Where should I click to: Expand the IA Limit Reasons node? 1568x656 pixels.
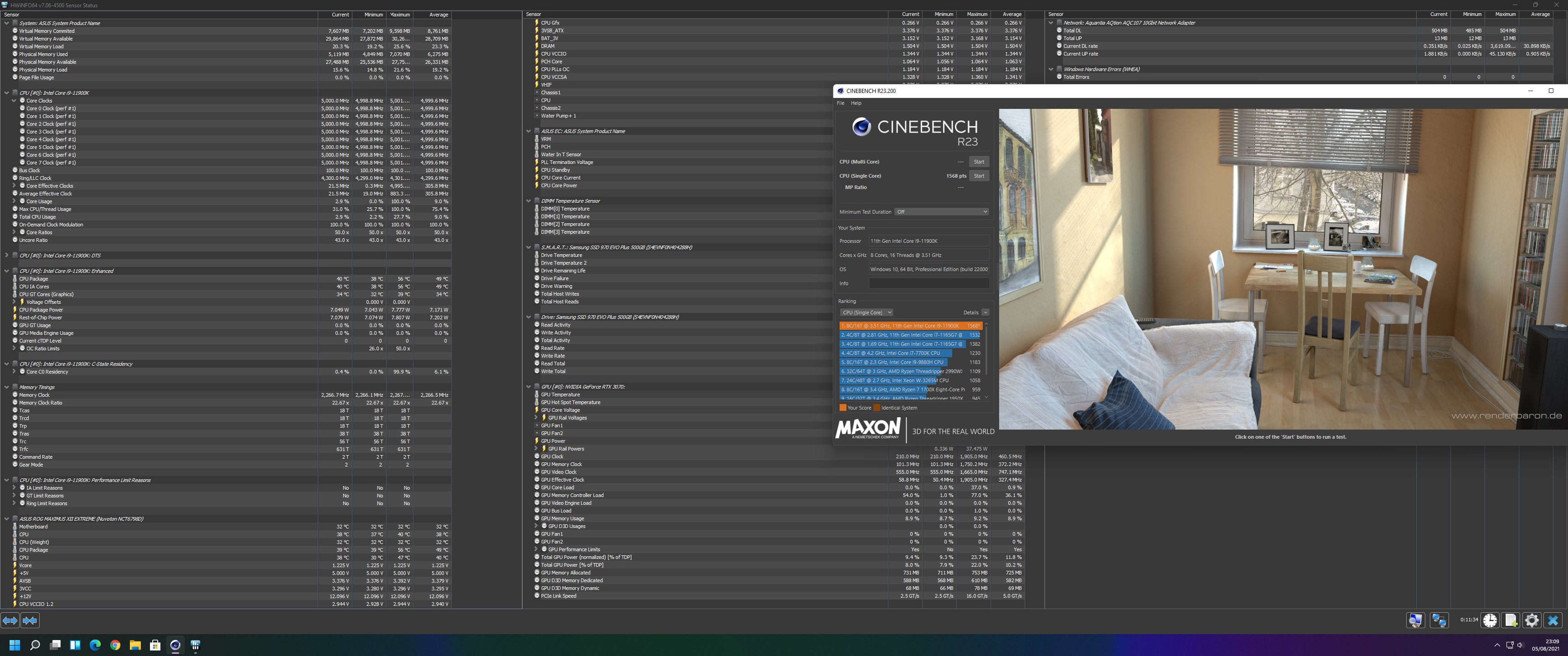(x=14, y=488)
